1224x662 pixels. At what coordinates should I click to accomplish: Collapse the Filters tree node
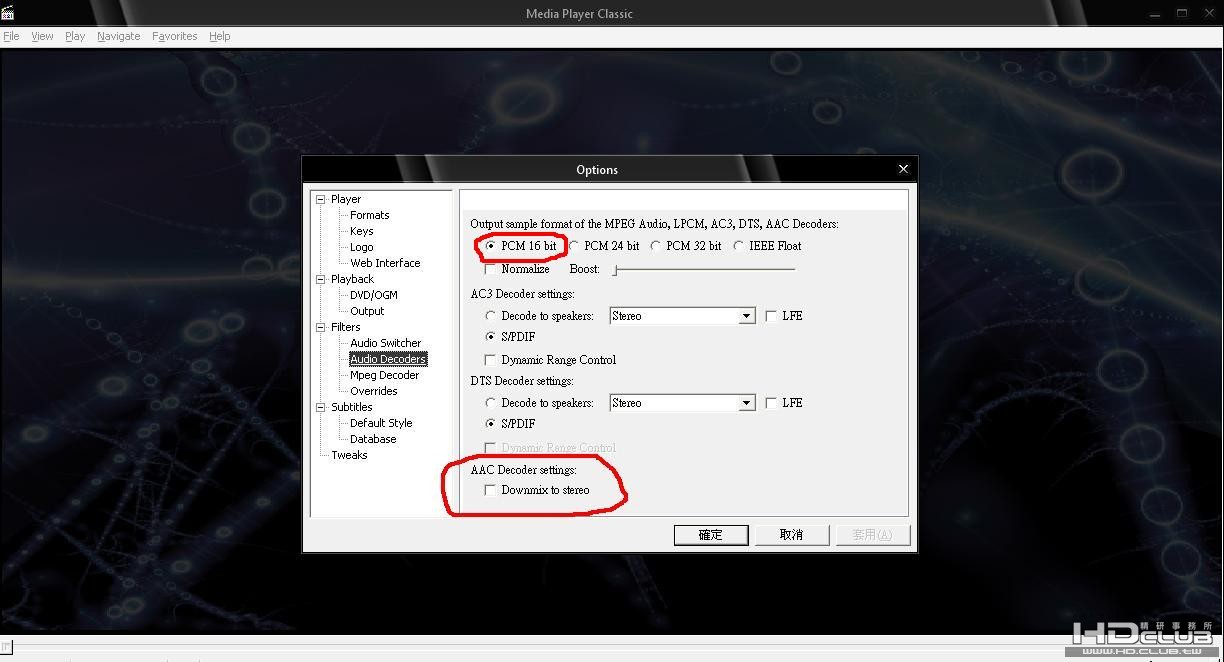pos(321,327)
